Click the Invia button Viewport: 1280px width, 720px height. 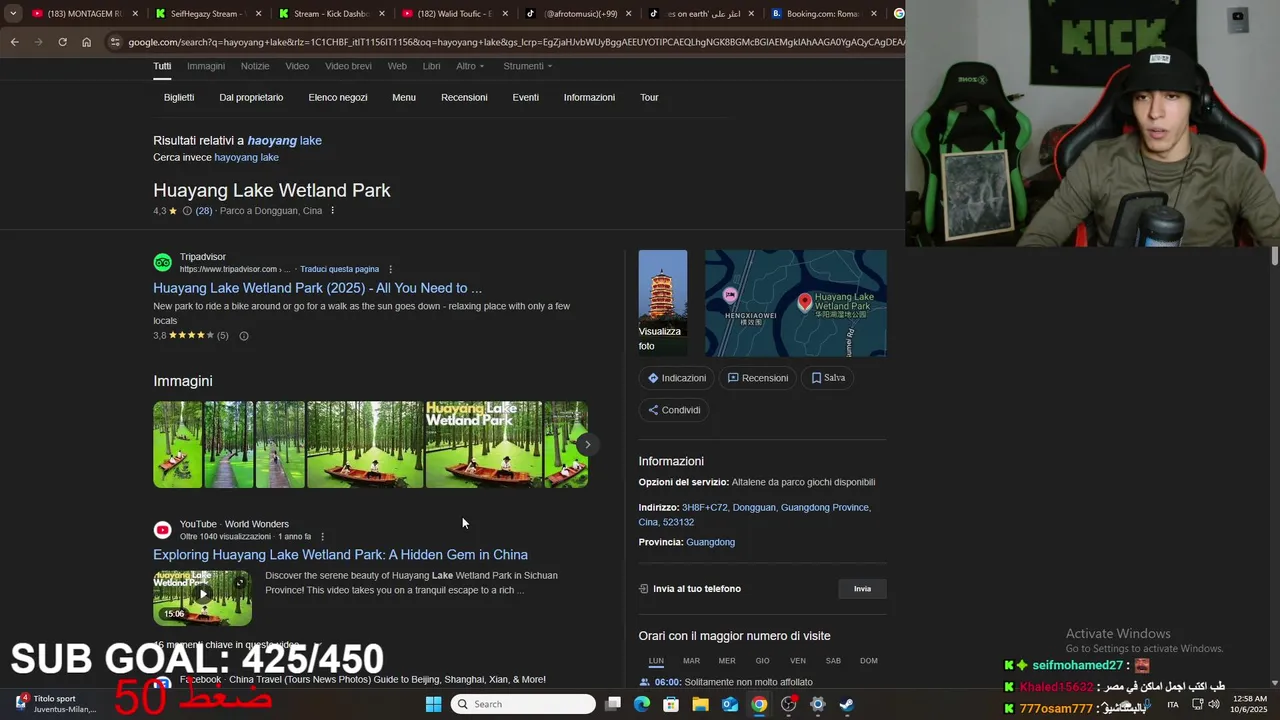(862, 589)
